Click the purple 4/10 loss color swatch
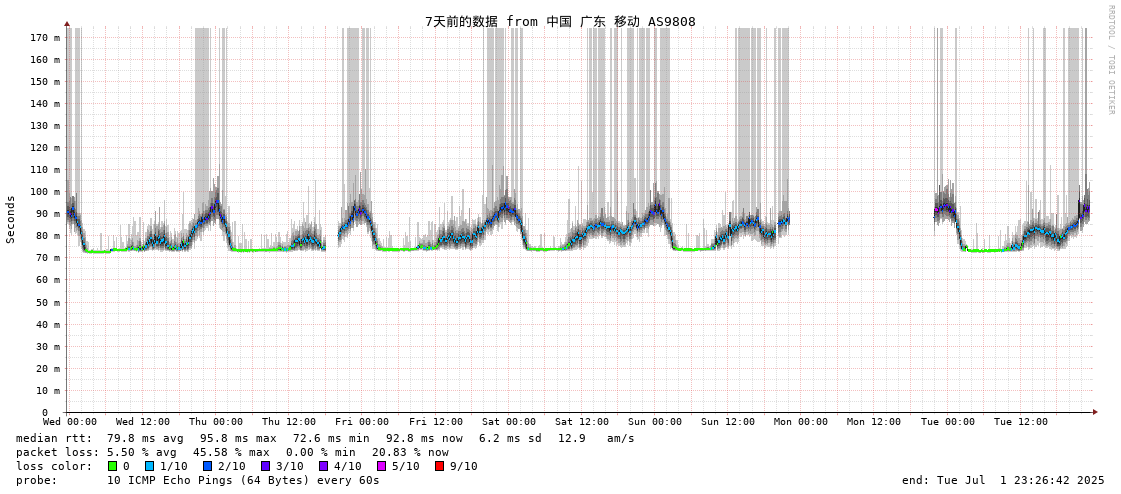1121x494 pixels. click(x=323, y=466)
